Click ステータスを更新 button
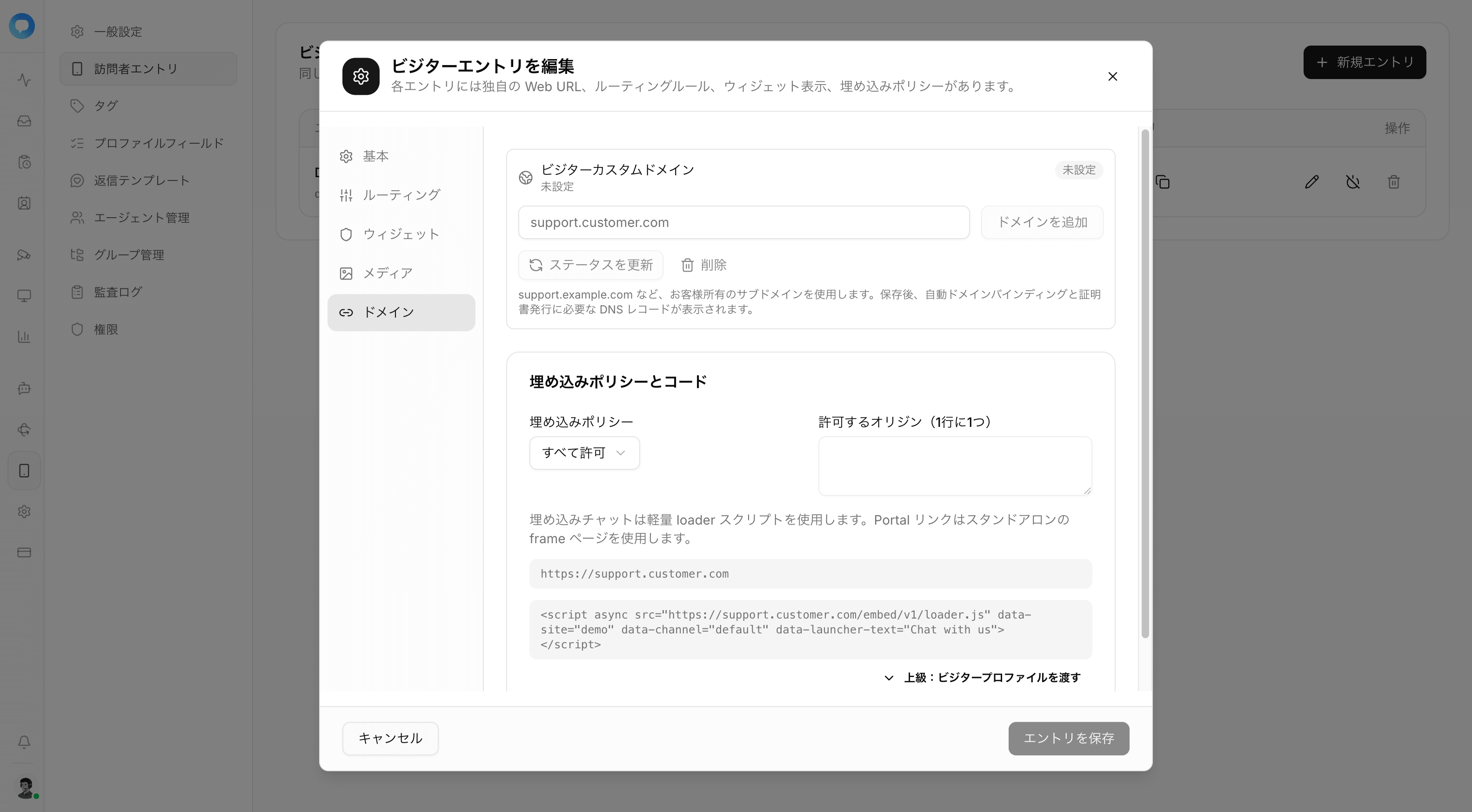The image size is (1472, 812). (x=590, y=265)
